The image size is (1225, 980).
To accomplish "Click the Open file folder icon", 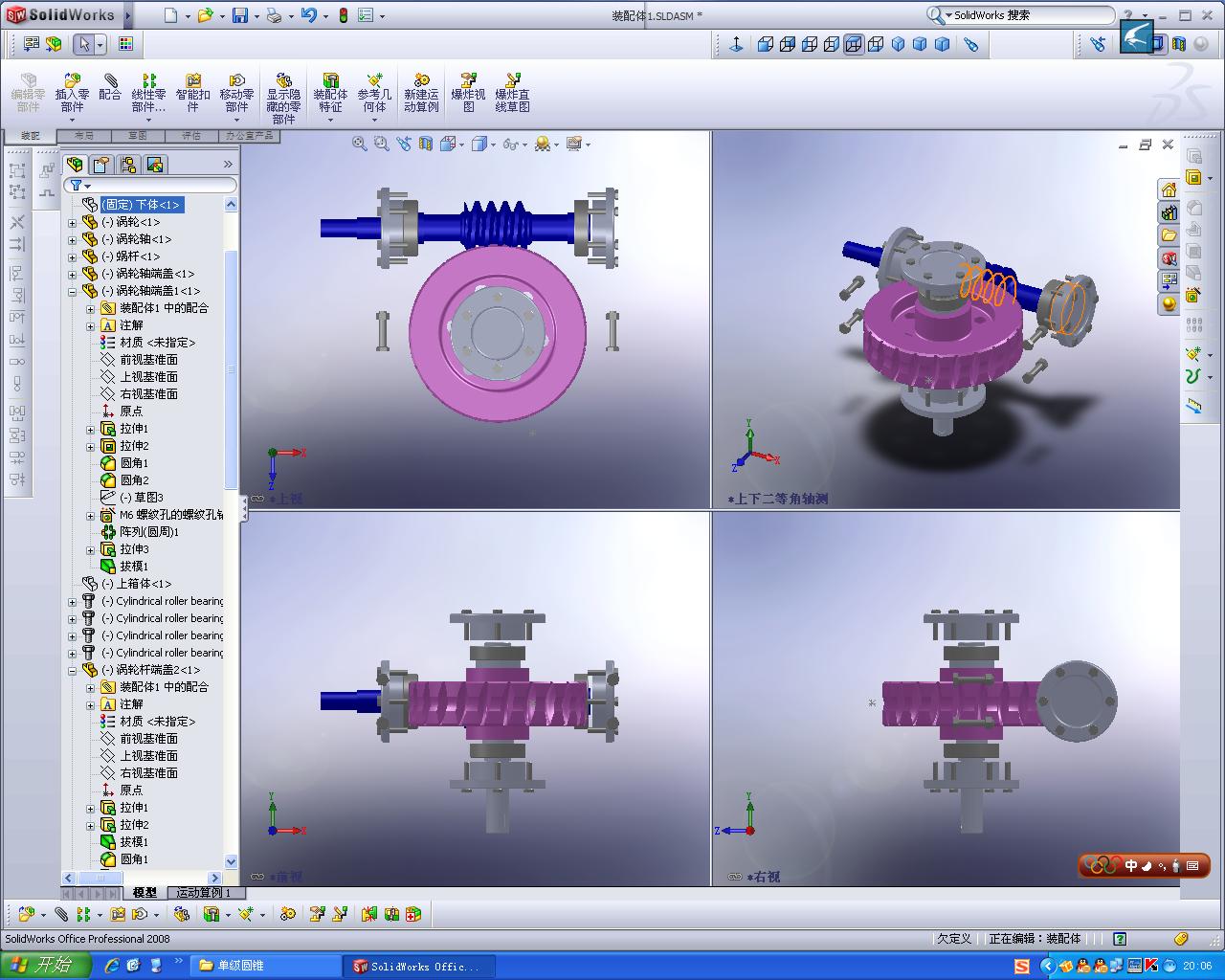I will click(204, 15).
